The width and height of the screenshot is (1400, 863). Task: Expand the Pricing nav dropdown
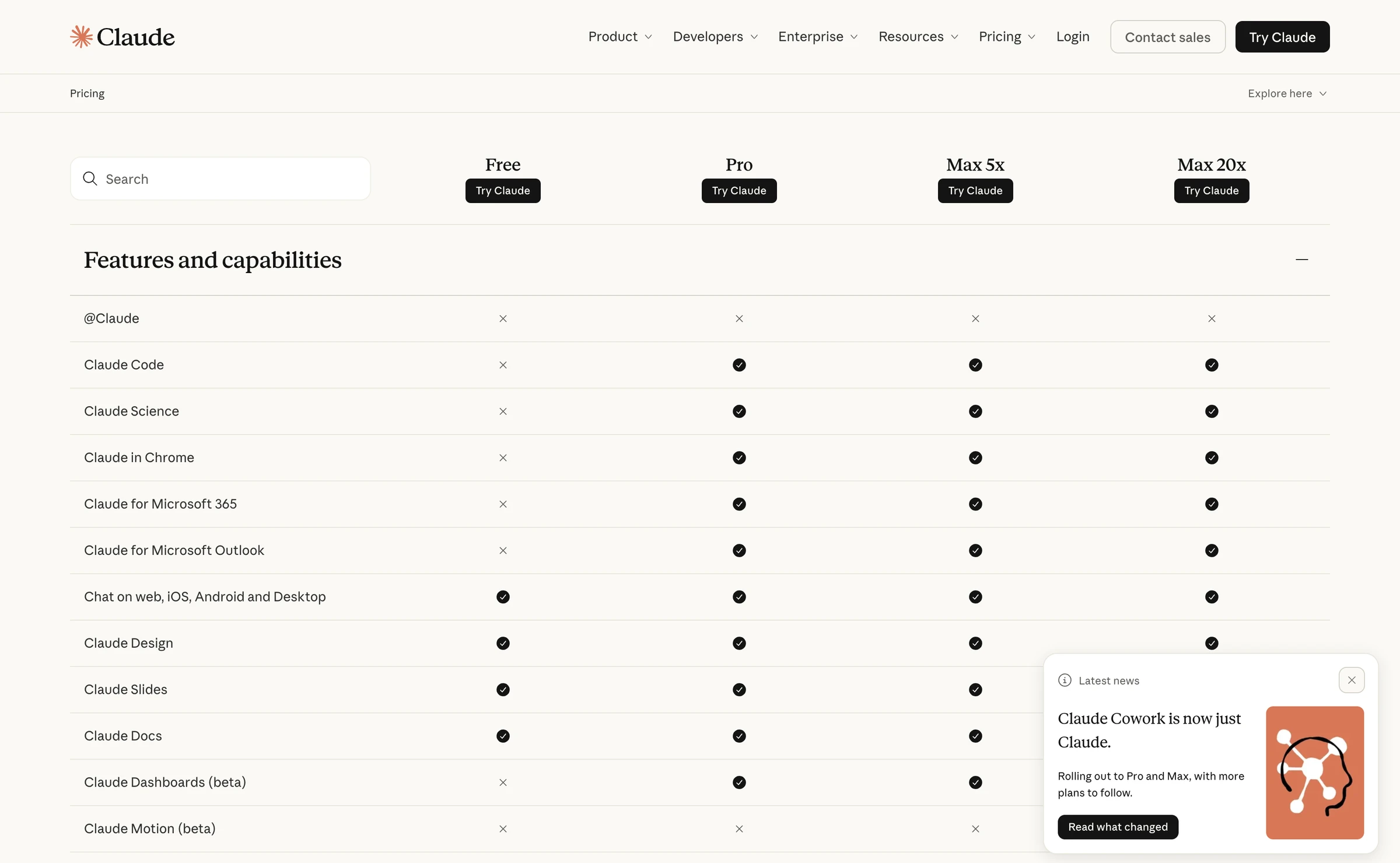1007,37
